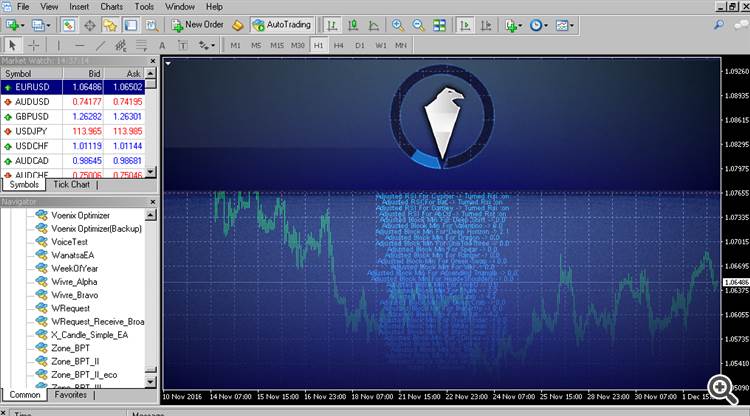The width and height of the screenshot is (750, 416).
Task: Switch chart timeframe to M1
Action: pyautogui.click(x=235, y=45)
